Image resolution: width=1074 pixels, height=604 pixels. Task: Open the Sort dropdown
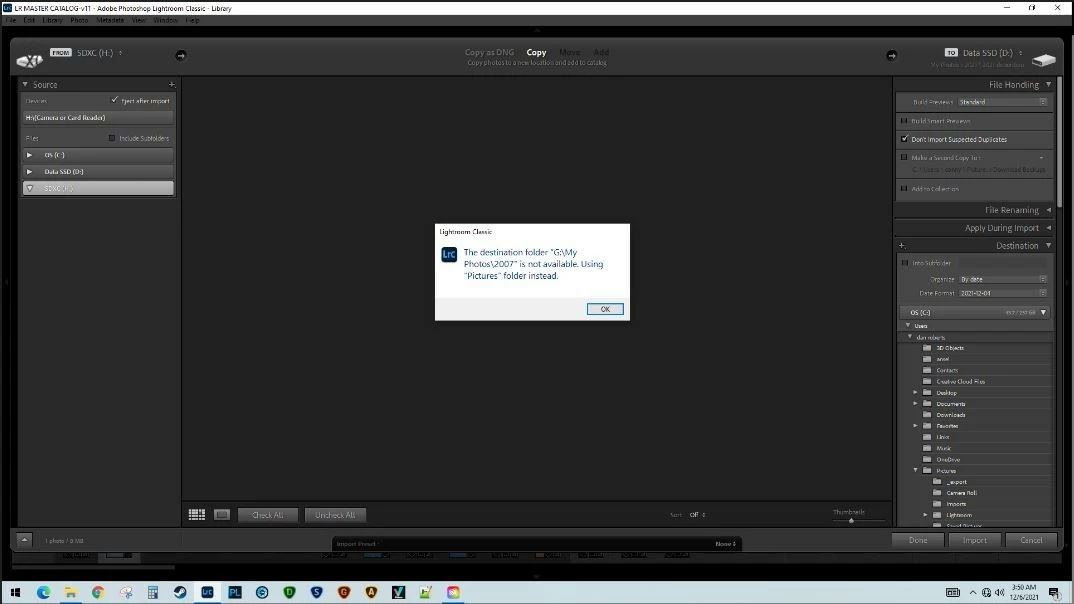(x=697, y=515)
